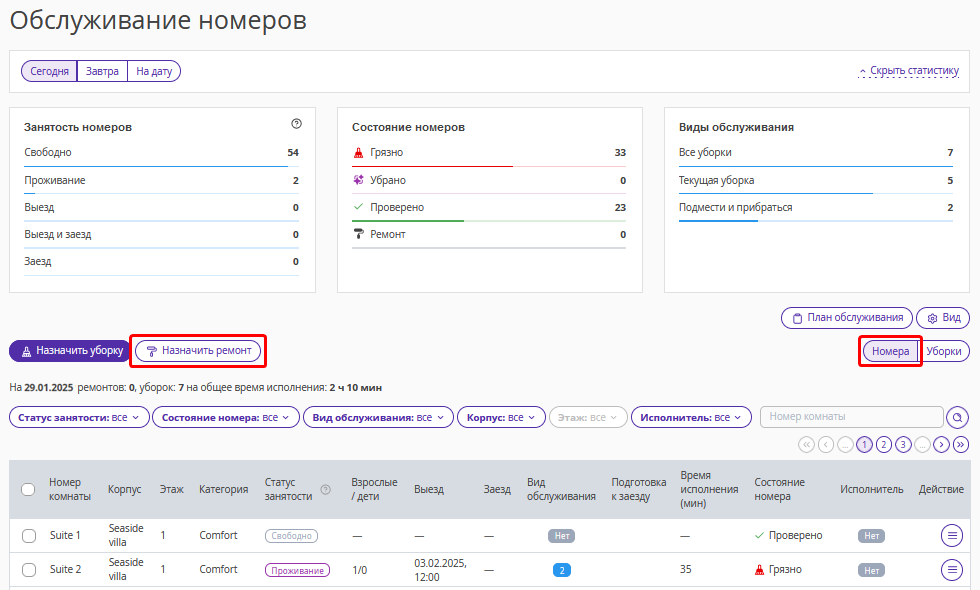Expand the Статус занятости filter dropdown
Viewport: 980px width, 590px height.
[x=79, y=418]
